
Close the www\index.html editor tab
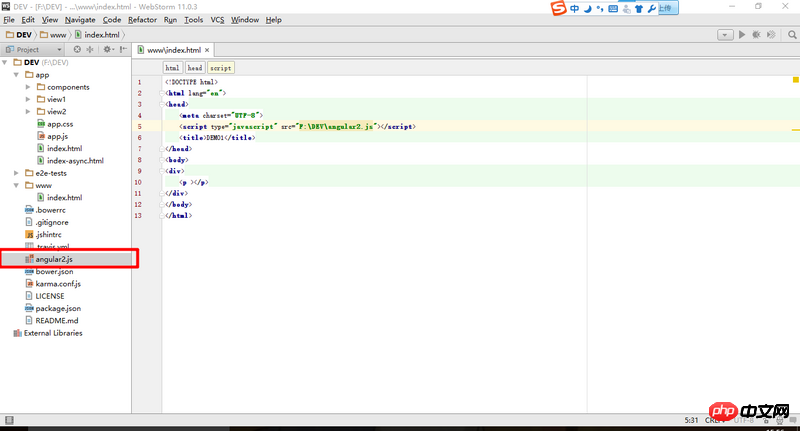(x=207, y=50)
